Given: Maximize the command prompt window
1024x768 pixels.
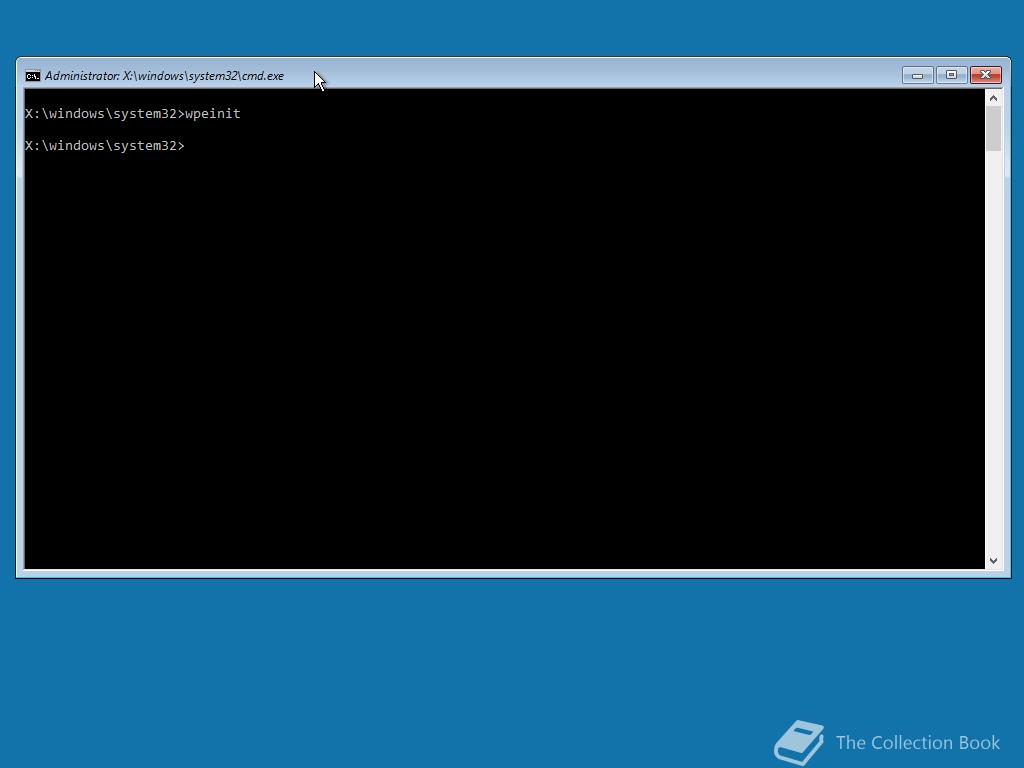Looking at the screenshot, I should 952,76.
